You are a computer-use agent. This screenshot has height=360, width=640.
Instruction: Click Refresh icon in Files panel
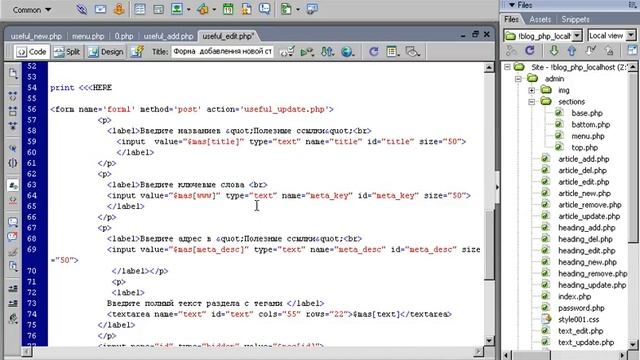pyautogui.click(x=530, y=50)
